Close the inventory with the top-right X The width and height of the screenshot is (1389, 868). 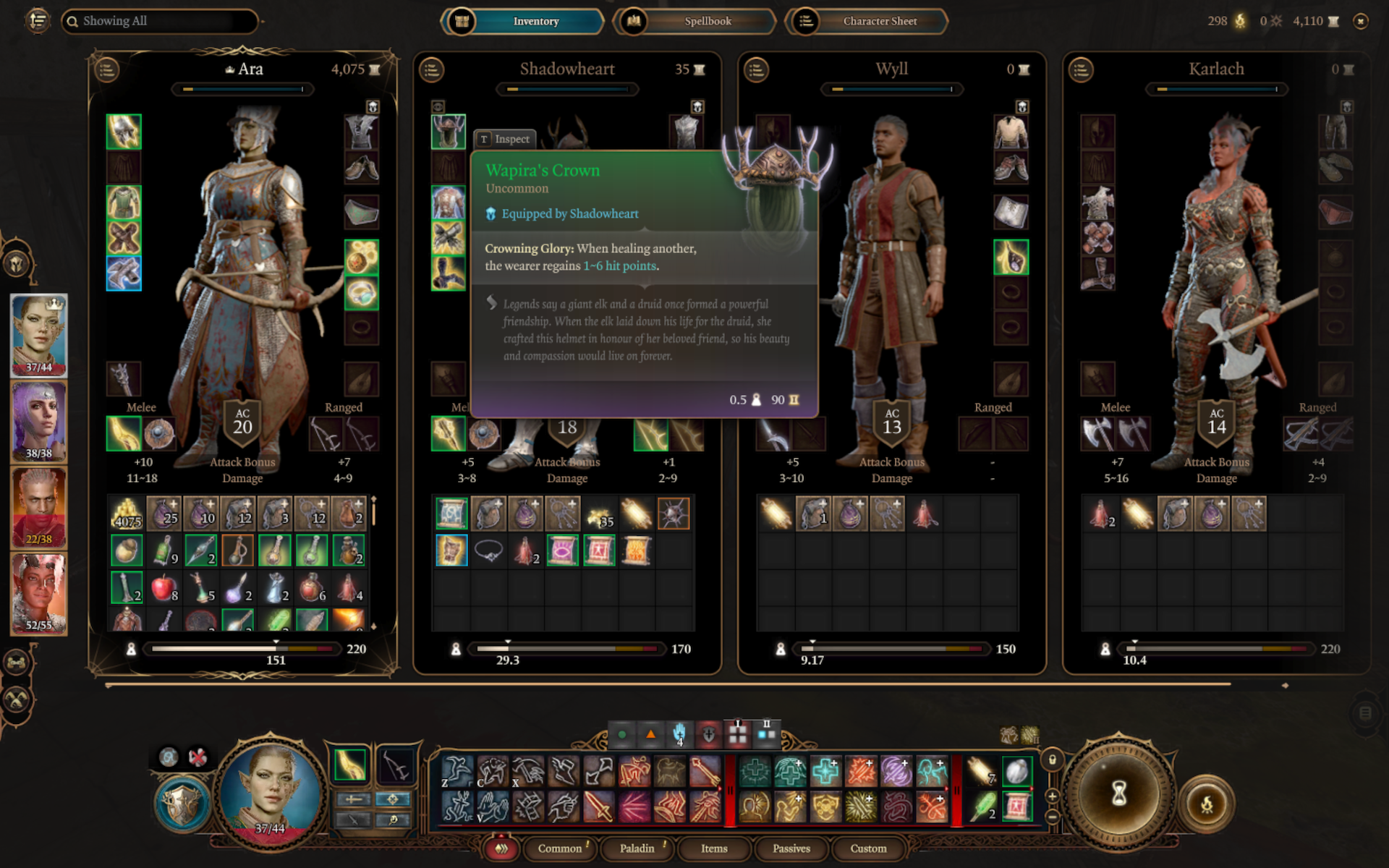coord(1361,21)
